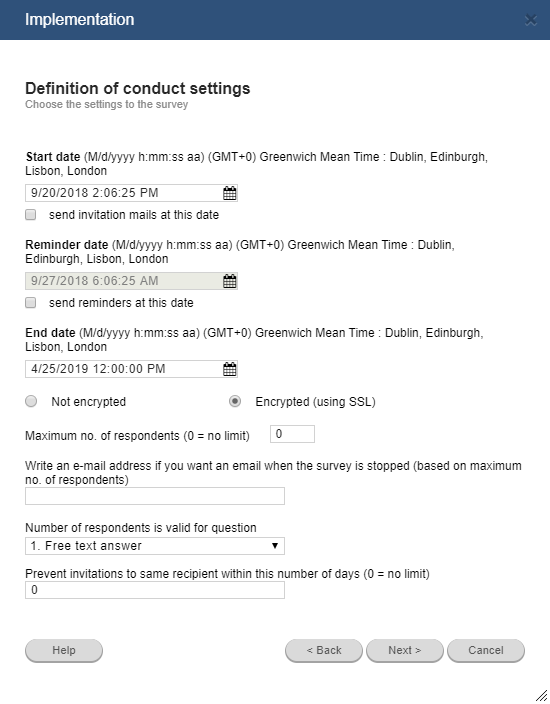The height and width of the screenshot is (704, 550).
Task: Focus the Maximum no. of respondents box
Action: (x=292, y=434)
